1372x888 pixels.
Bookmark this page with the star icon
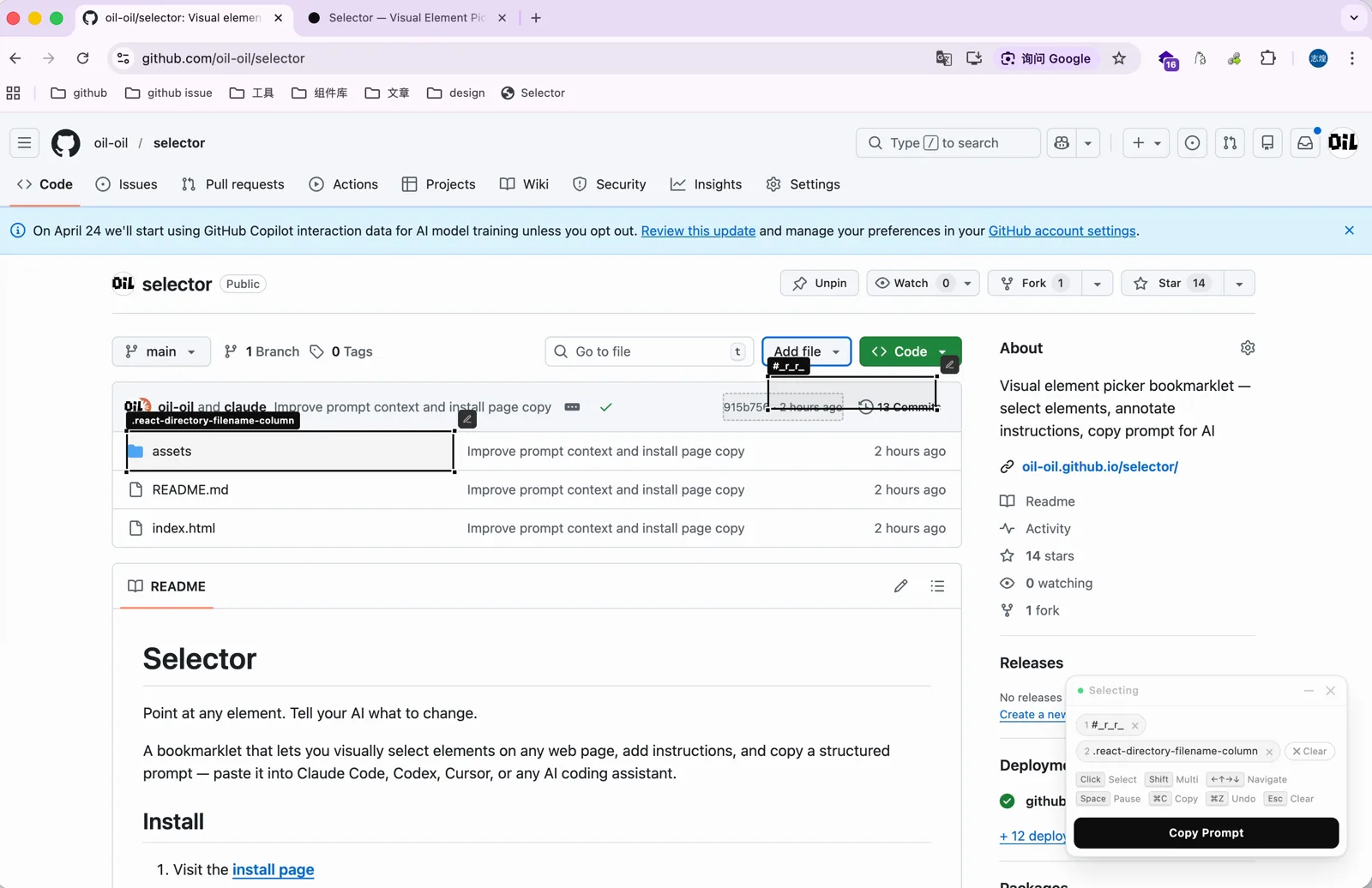click(1119, 58)
